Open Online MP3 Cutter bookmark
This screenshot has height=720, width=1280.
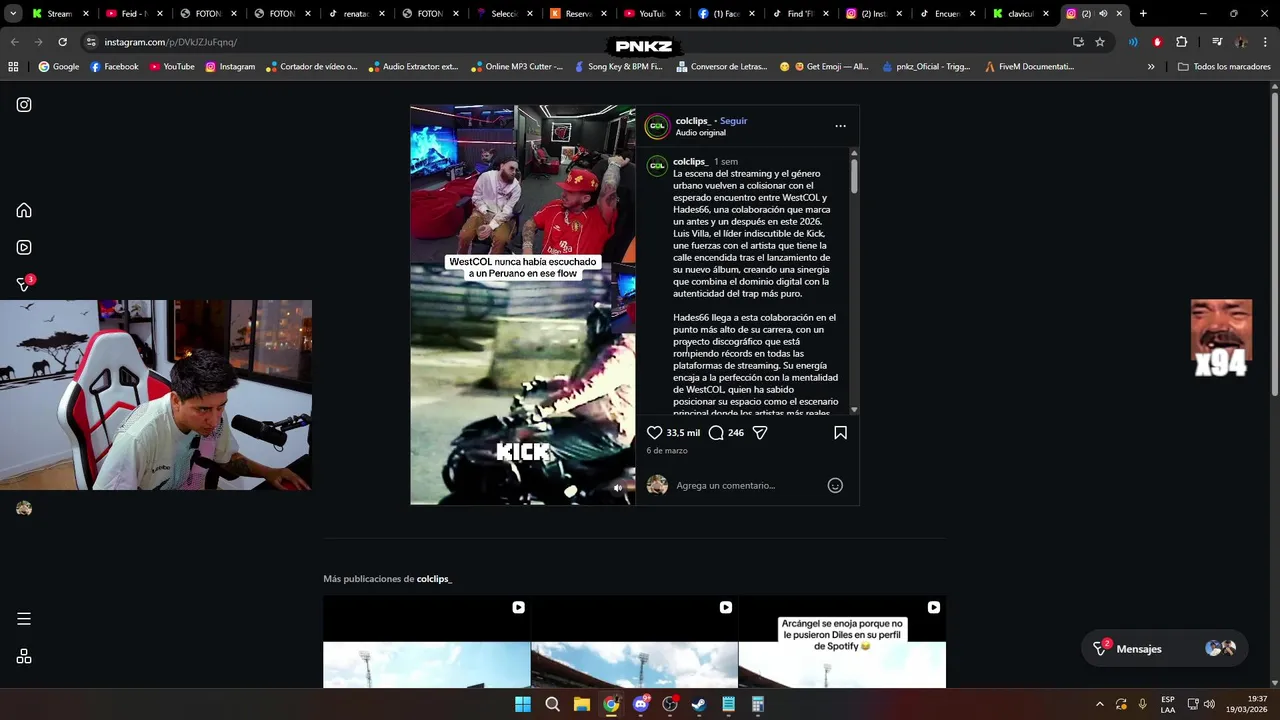(x=517, y=67)
